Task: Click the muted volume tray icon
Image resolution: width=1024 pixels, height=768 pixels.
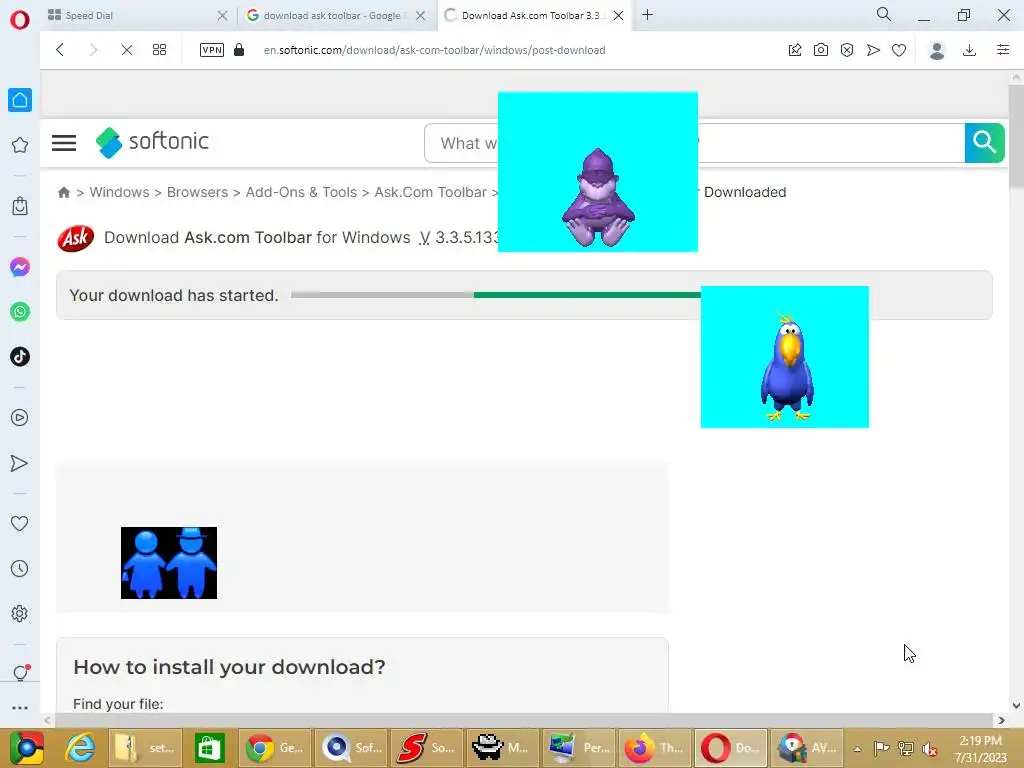Action: pyautogui.click(x=930, y=748)
